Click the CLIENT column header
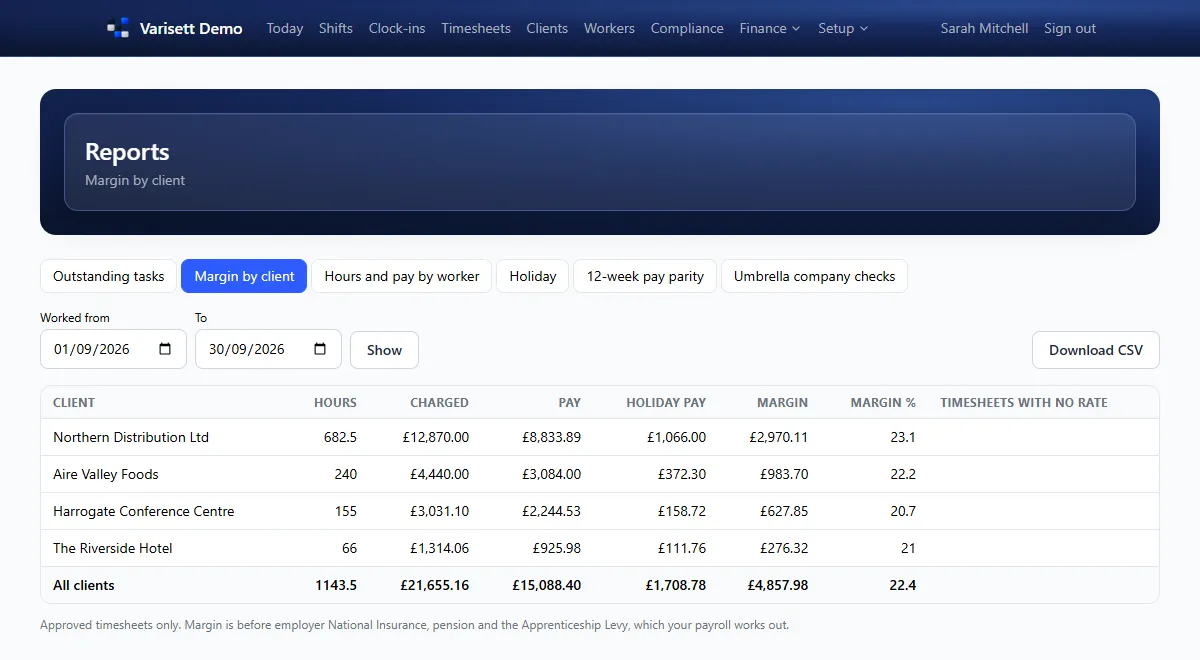This screenshot has height=660, width=1200. (x=74, y=402)
